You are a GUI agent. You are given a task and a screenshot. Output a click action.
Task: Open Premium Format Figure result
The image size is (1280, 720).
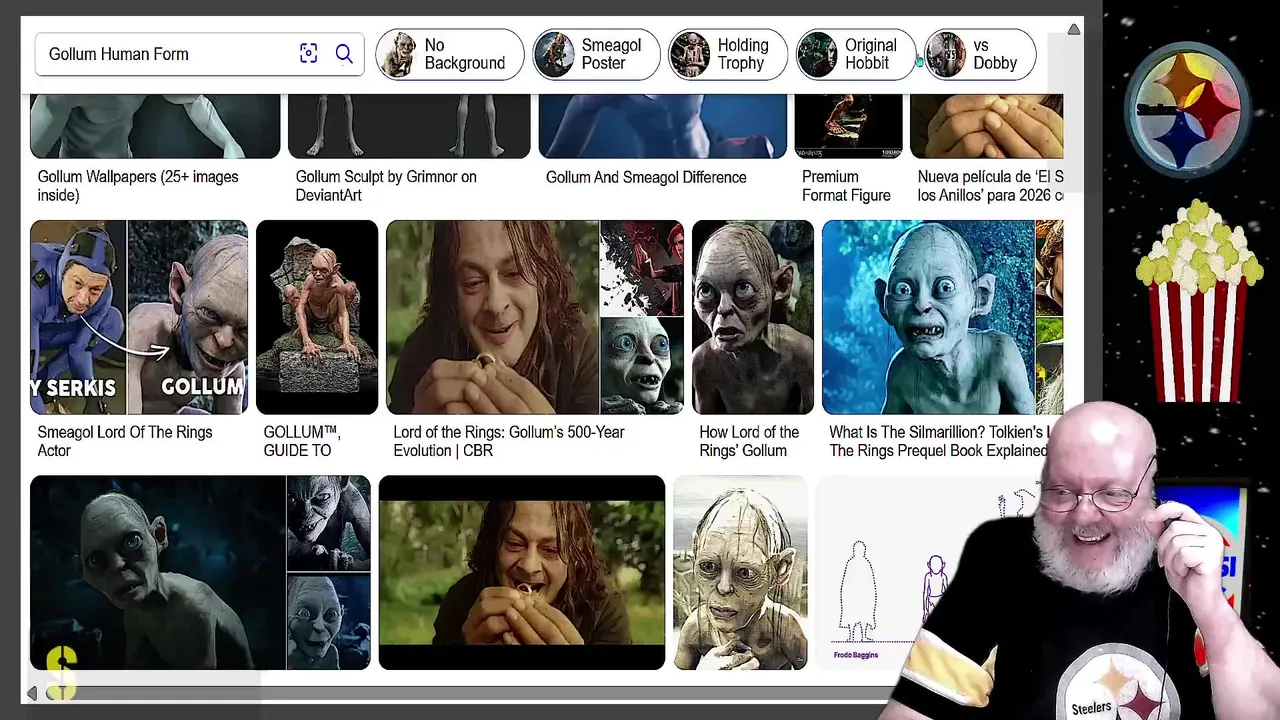846,186
